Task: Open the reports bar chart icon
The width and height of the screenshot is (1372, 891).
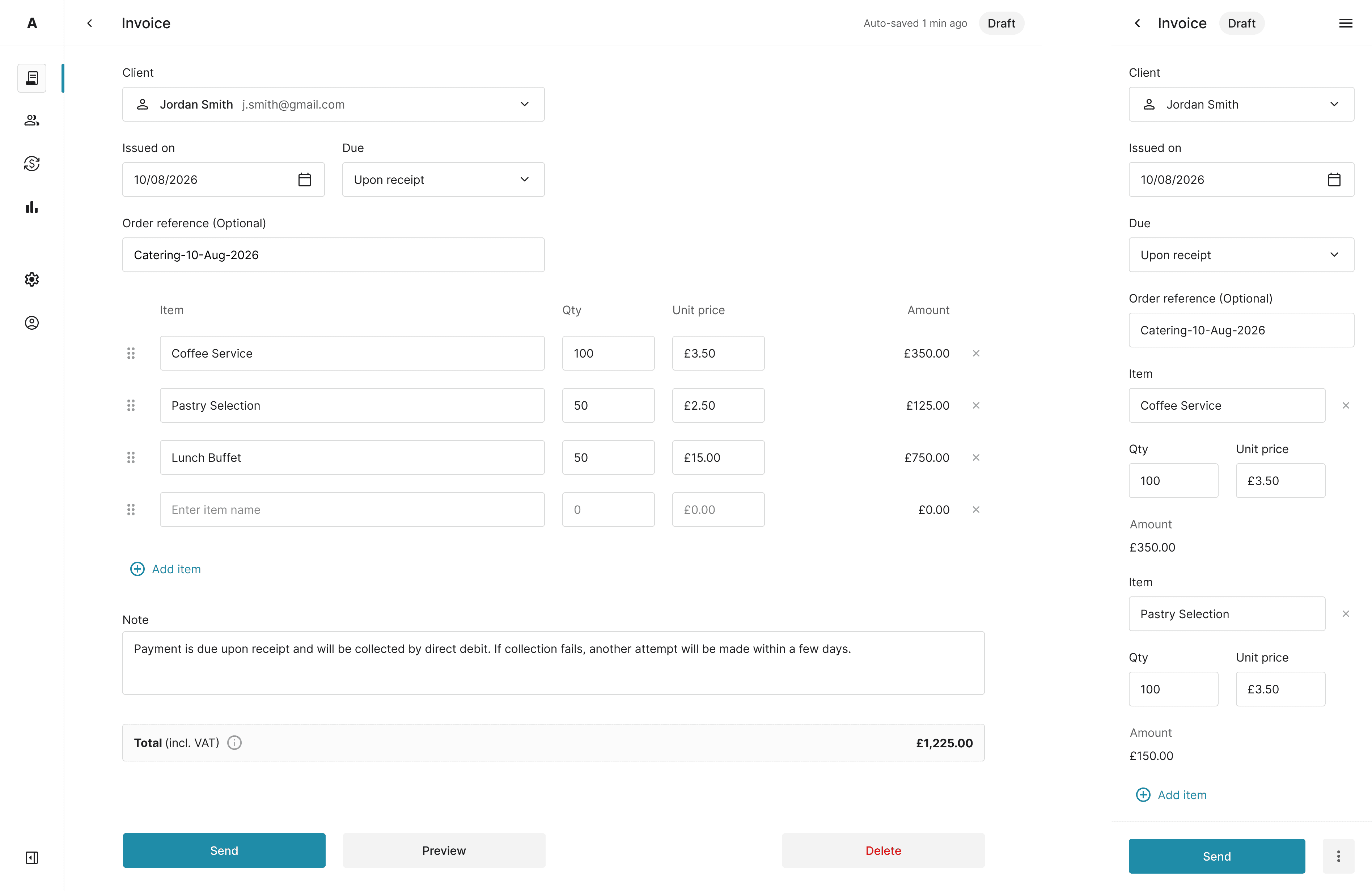Action: pyautogui.click(x=32, y=208)
